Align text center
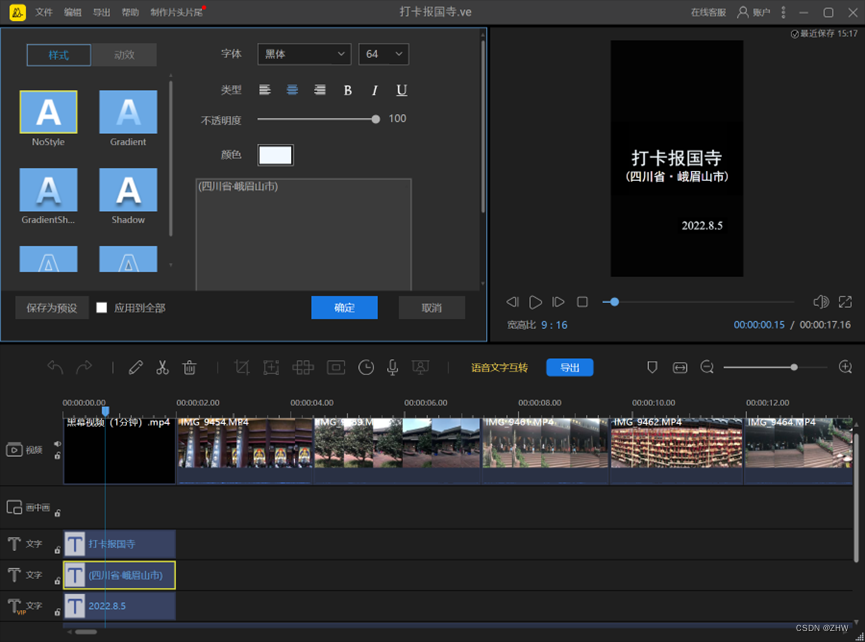 (292, 90)
